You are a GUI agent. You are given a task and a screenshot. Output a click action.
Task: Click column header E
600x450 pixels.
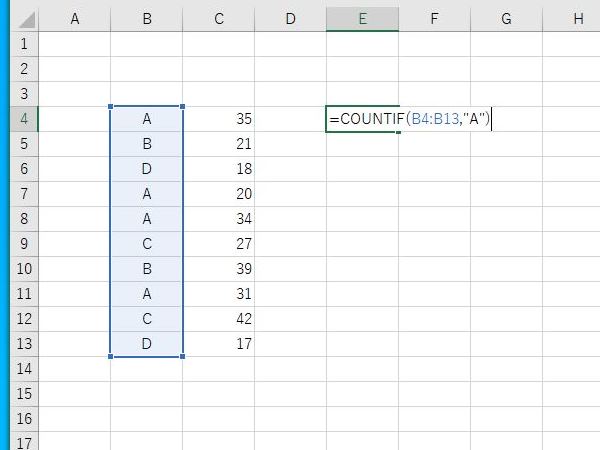pyautogui.click(x=362, y=19)
